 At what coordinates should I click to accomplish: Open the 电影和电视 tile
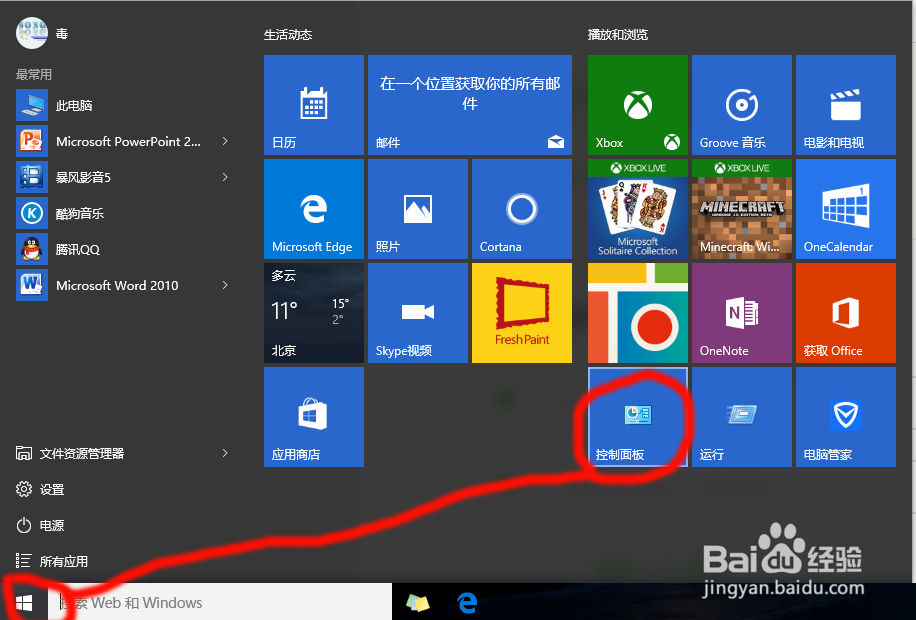pyautogui.click(x=845, y=105)
